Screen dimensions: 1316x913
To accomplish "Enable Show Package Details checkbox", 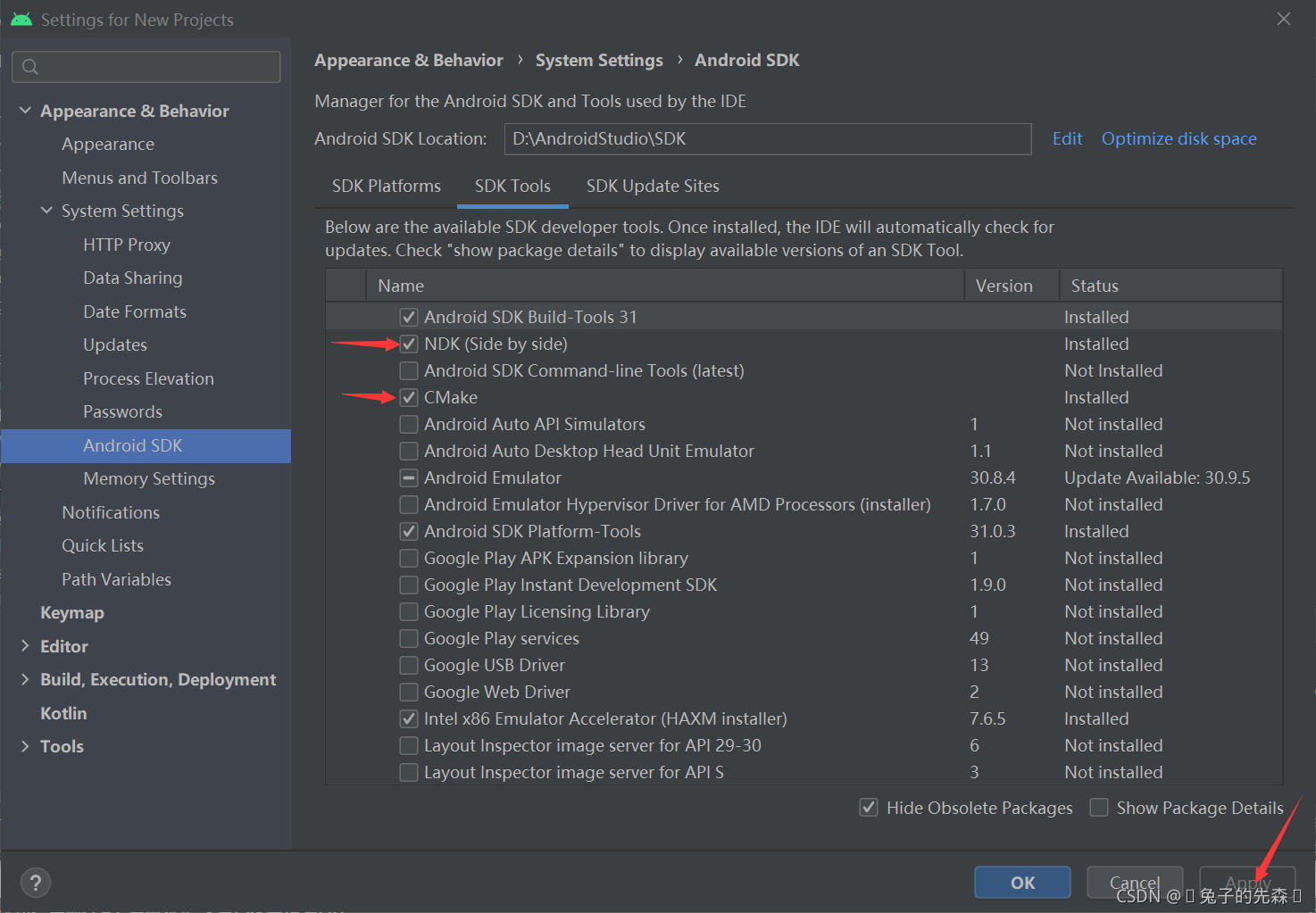I will tap(1099, 808).
